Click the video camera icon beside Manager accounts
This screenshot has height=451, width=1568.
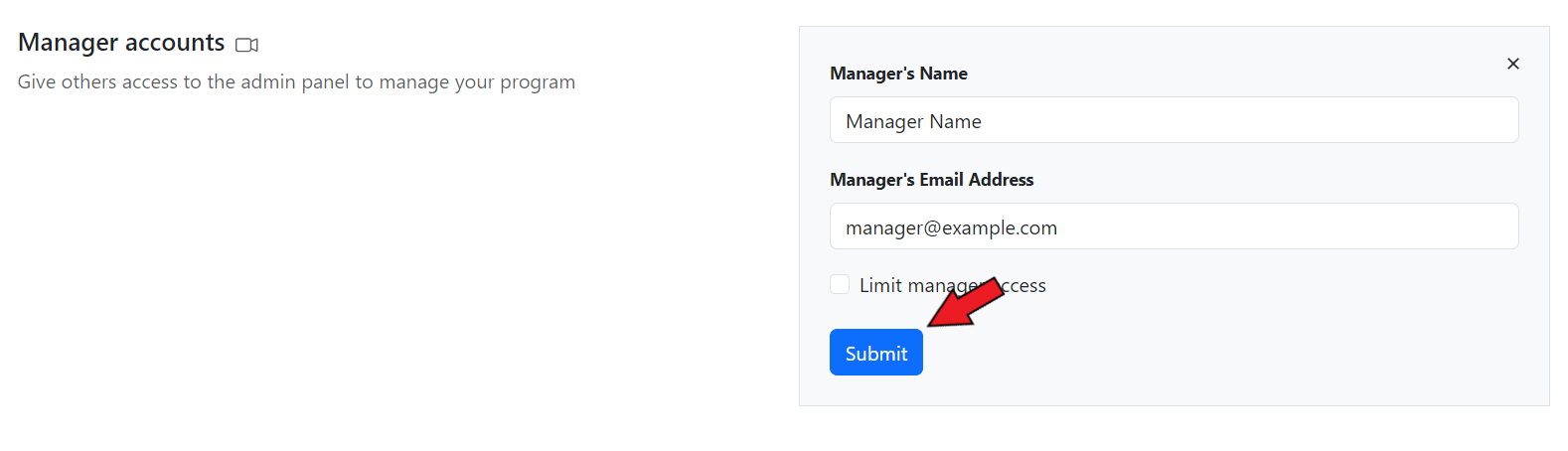pyautogui.click(x=246, y=45)
